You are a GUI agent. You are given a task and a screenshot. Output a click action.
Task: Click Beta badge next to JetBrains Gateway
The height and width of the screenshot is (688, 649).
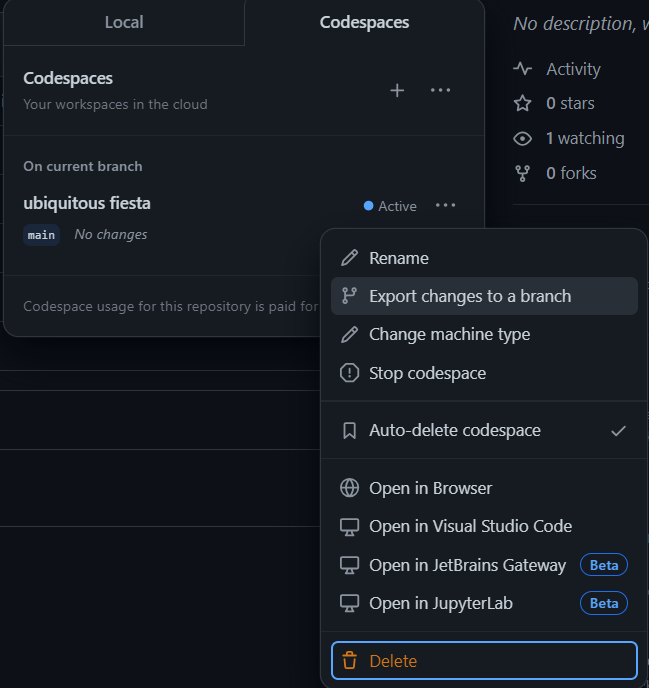(x=604, y=565)
